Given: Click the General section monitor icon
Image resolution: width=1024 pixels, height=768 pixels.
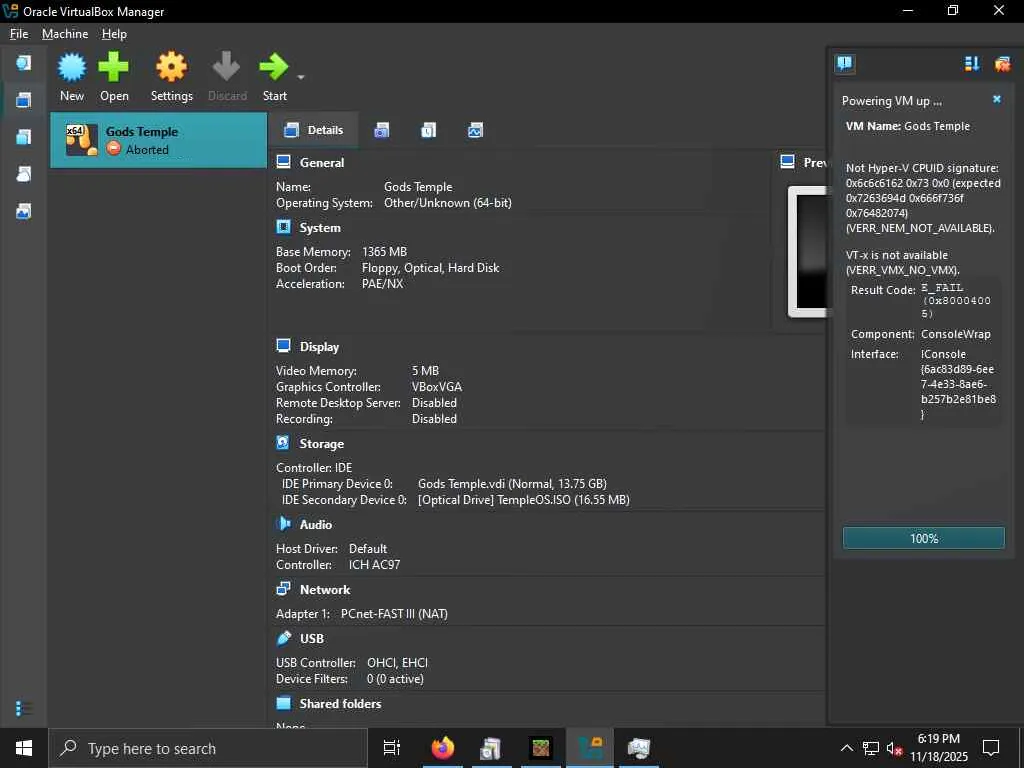Looking at the screenshot, I should (283, 162).
